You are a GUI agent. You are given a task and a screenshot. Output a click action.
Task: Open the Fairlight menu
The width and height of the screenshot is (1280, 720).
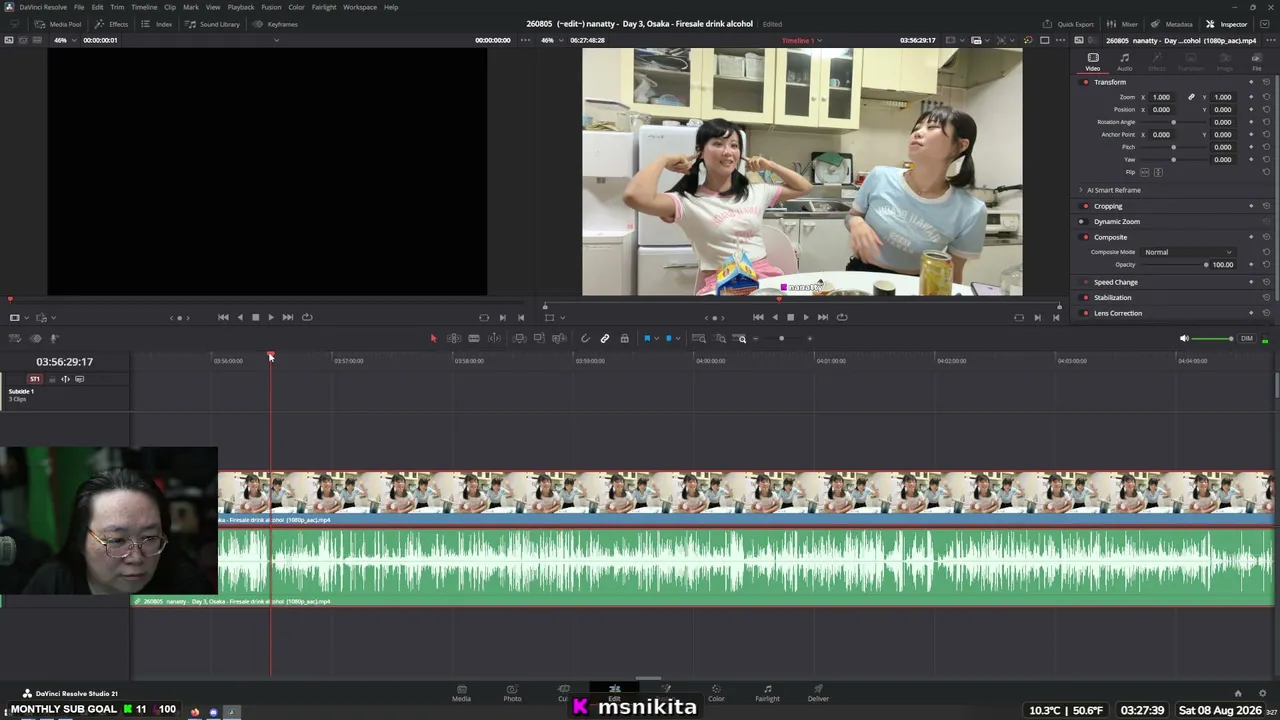click(x=324, y=7)
